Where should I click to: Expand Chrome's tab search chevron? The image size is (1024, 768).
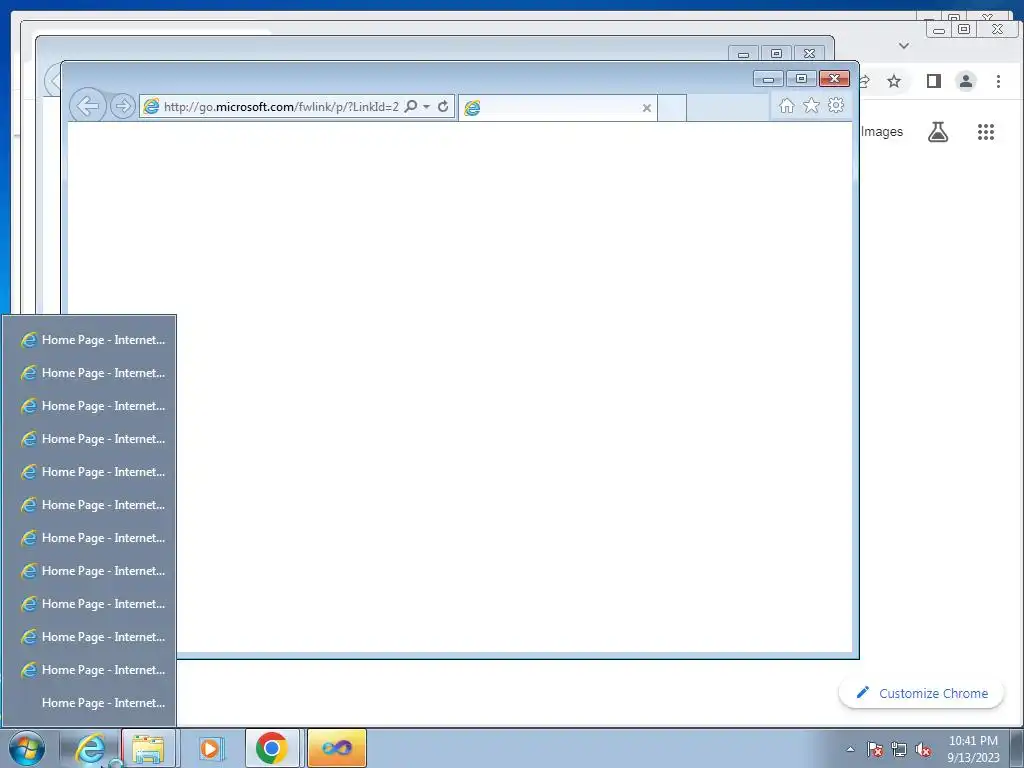904,46
